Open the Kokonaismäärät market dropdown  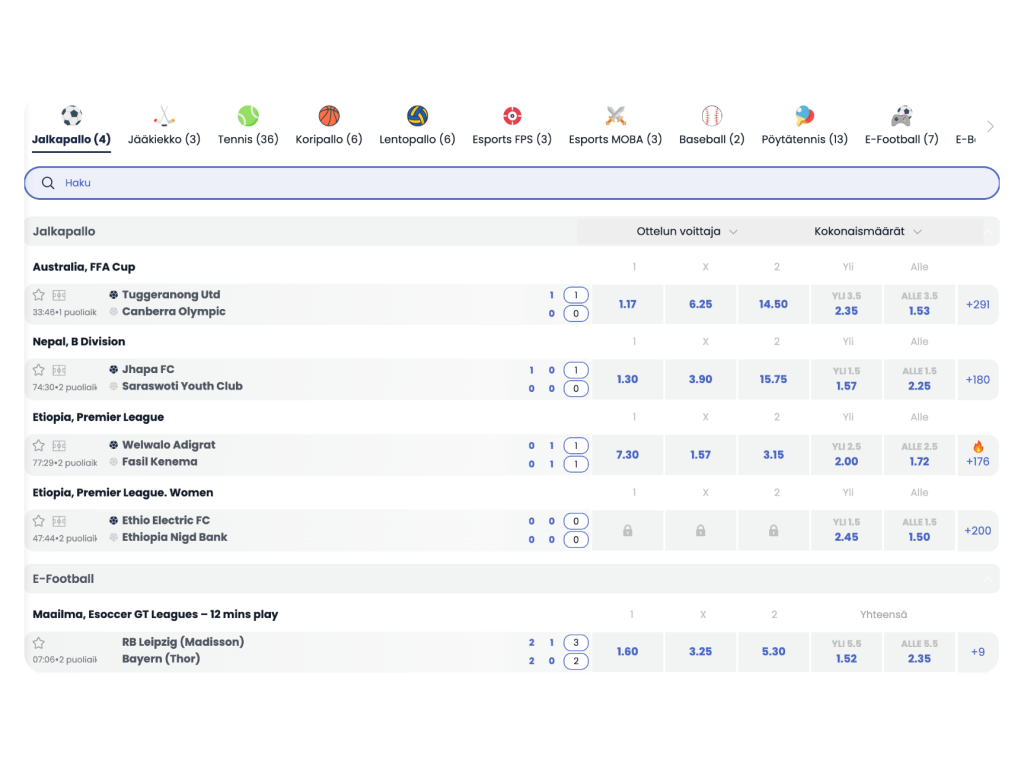coord(867,231)
